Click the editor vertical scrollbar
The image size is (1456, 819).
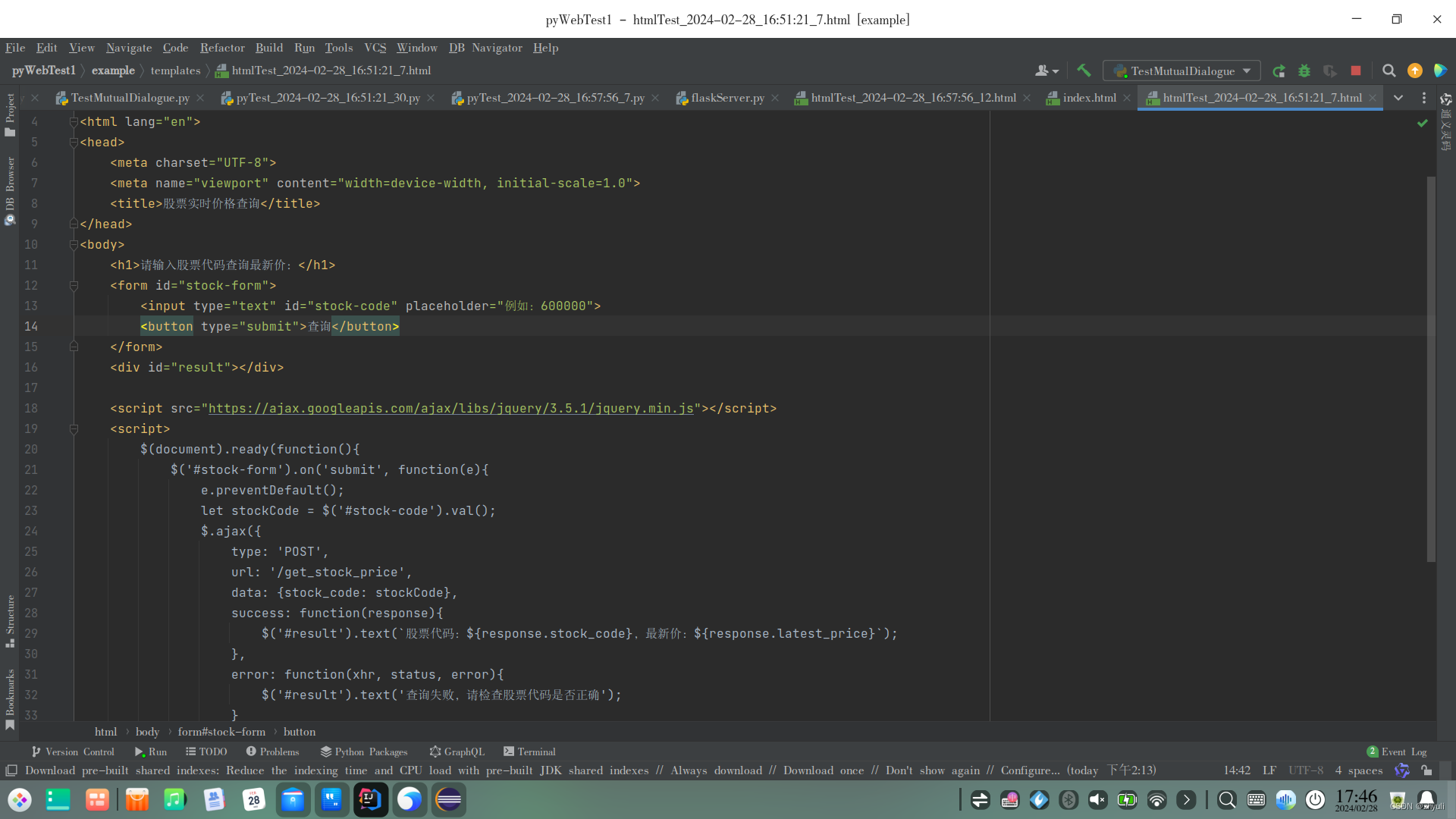(1431, 369)
